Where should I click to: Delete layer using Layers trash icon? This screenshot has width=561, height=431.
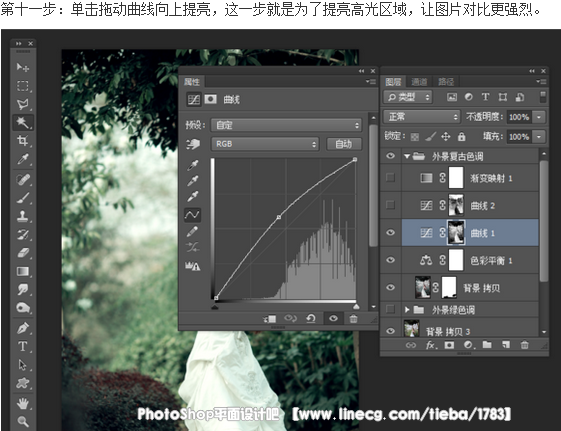click(x=525, y=345)
